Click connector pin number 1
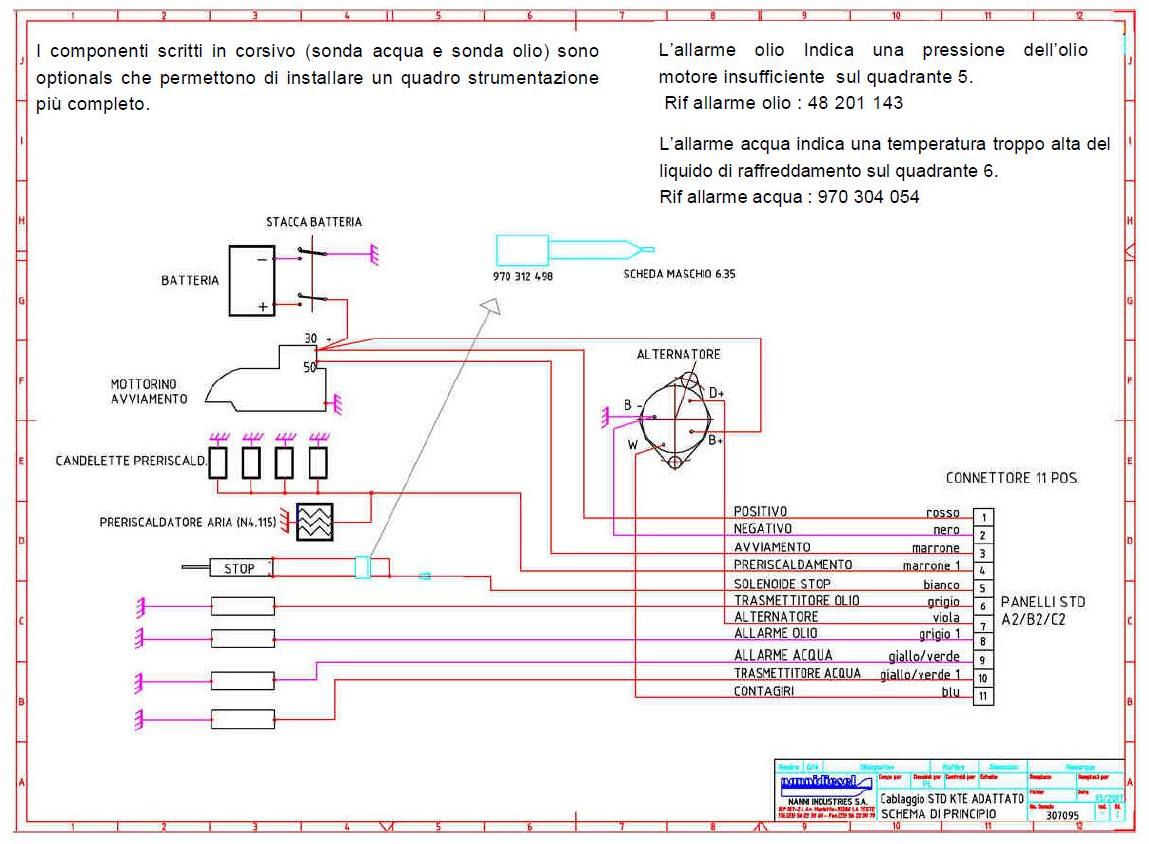This screenshot has height=844, width=1149. pos(983,517)
